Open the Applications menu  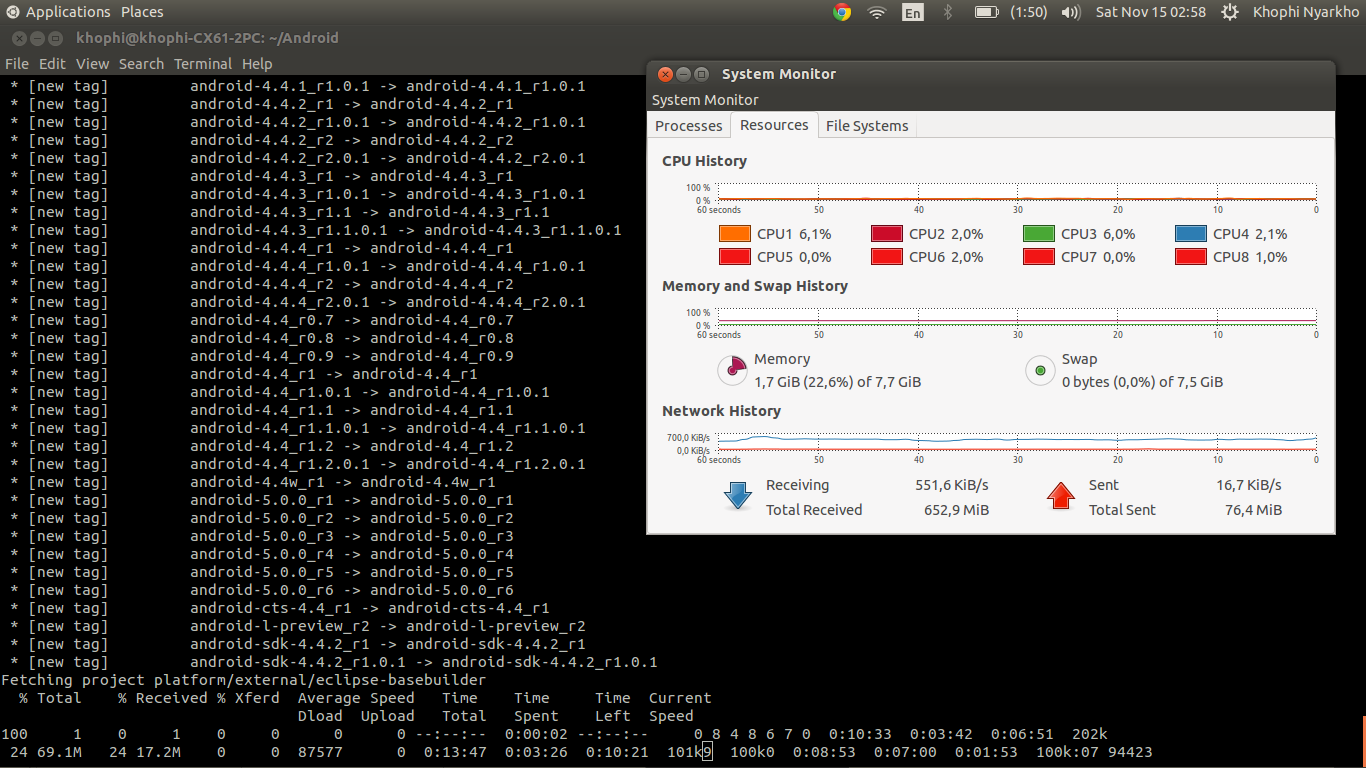67,12
